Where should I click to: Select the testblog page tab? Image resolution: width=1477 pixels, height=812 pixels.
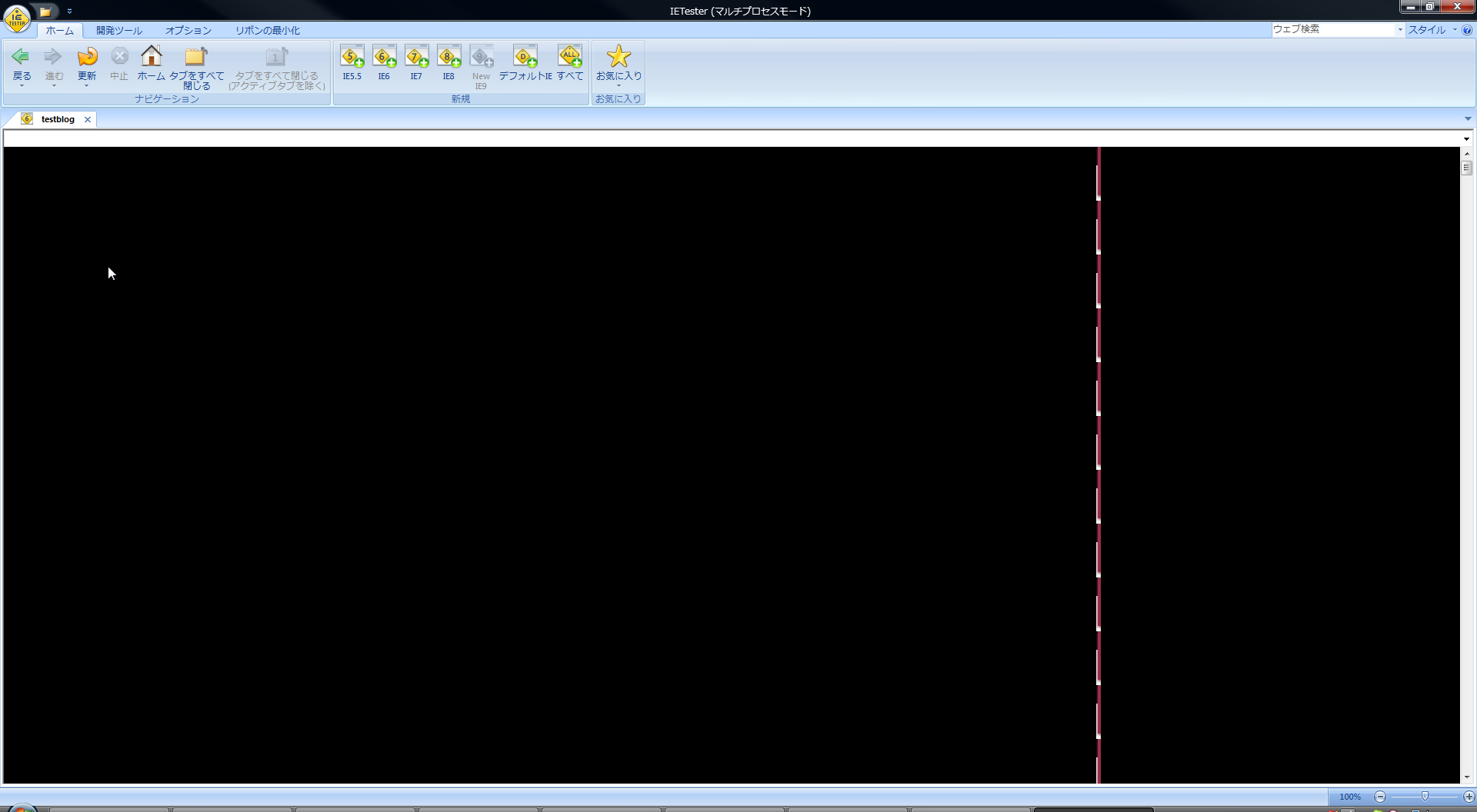coord(58,119)
